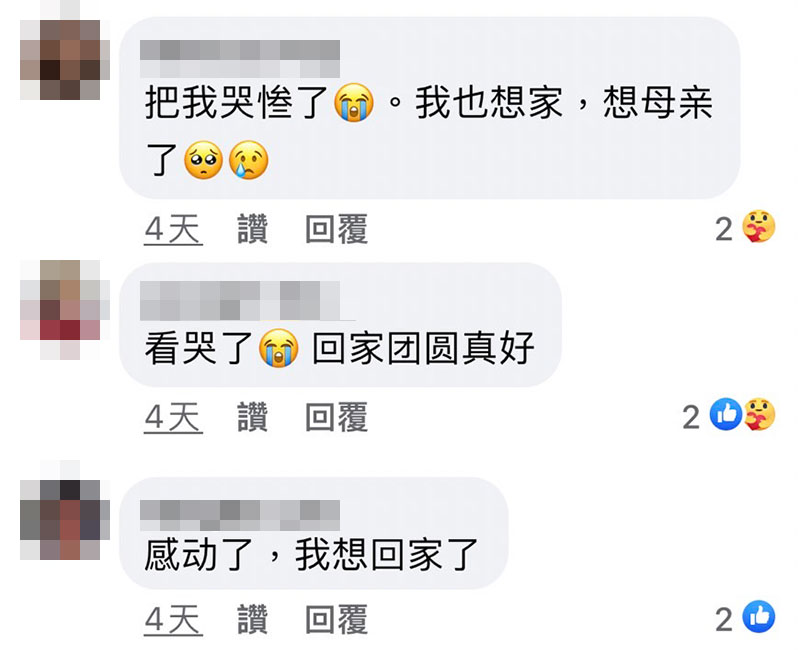800x650 pixels.
Task: View reaction count 2 on first comment
Action: tap(723, 229)
